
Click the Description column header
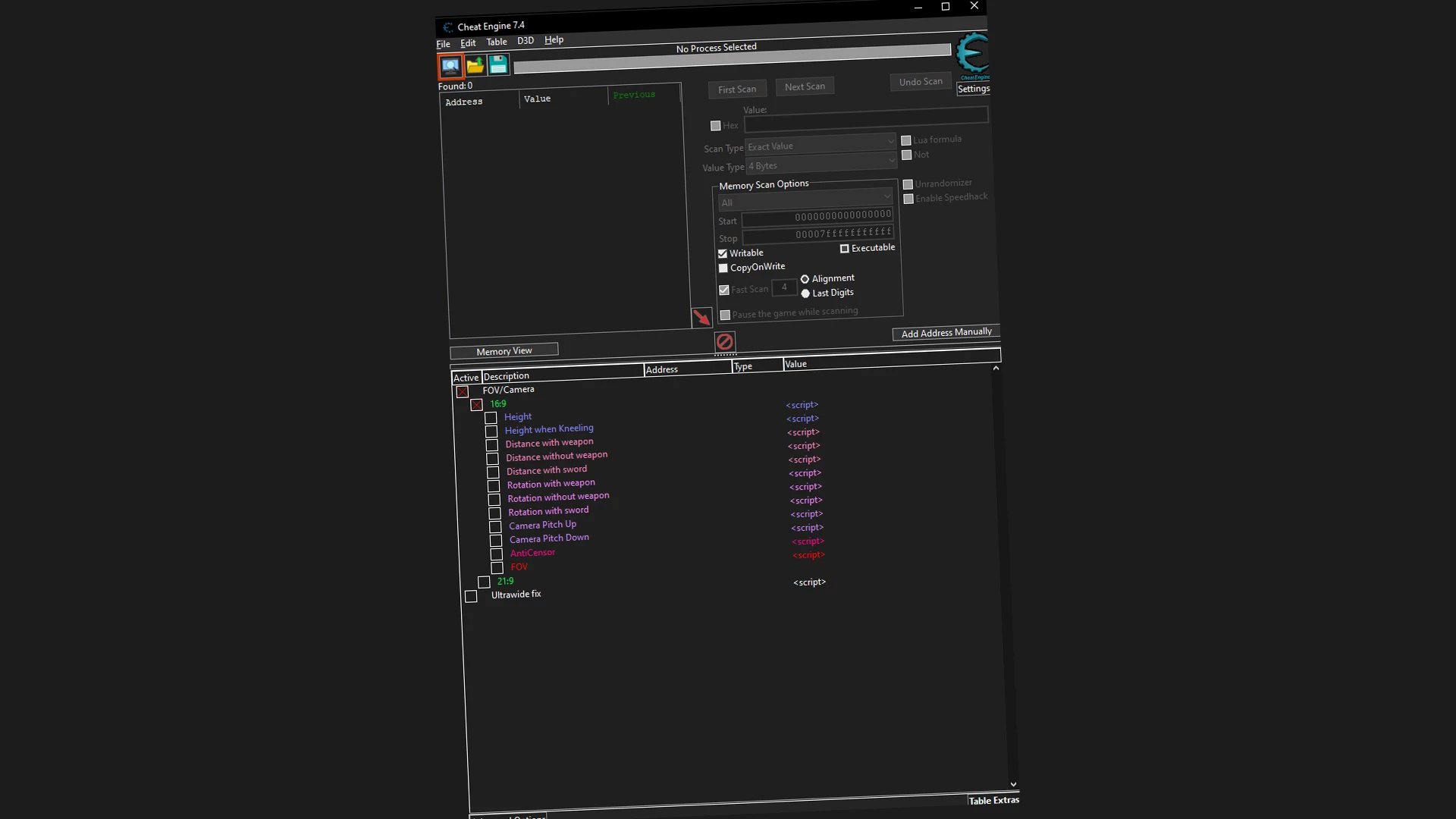(563, 374)
